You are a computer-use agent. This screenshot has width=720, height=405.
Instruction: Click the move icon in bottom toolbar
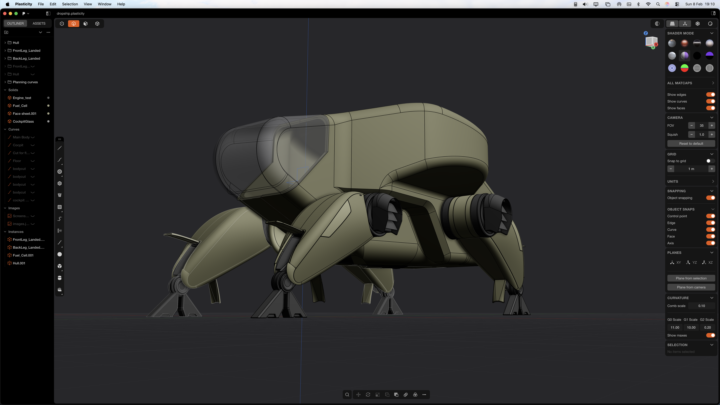[359, 394]
